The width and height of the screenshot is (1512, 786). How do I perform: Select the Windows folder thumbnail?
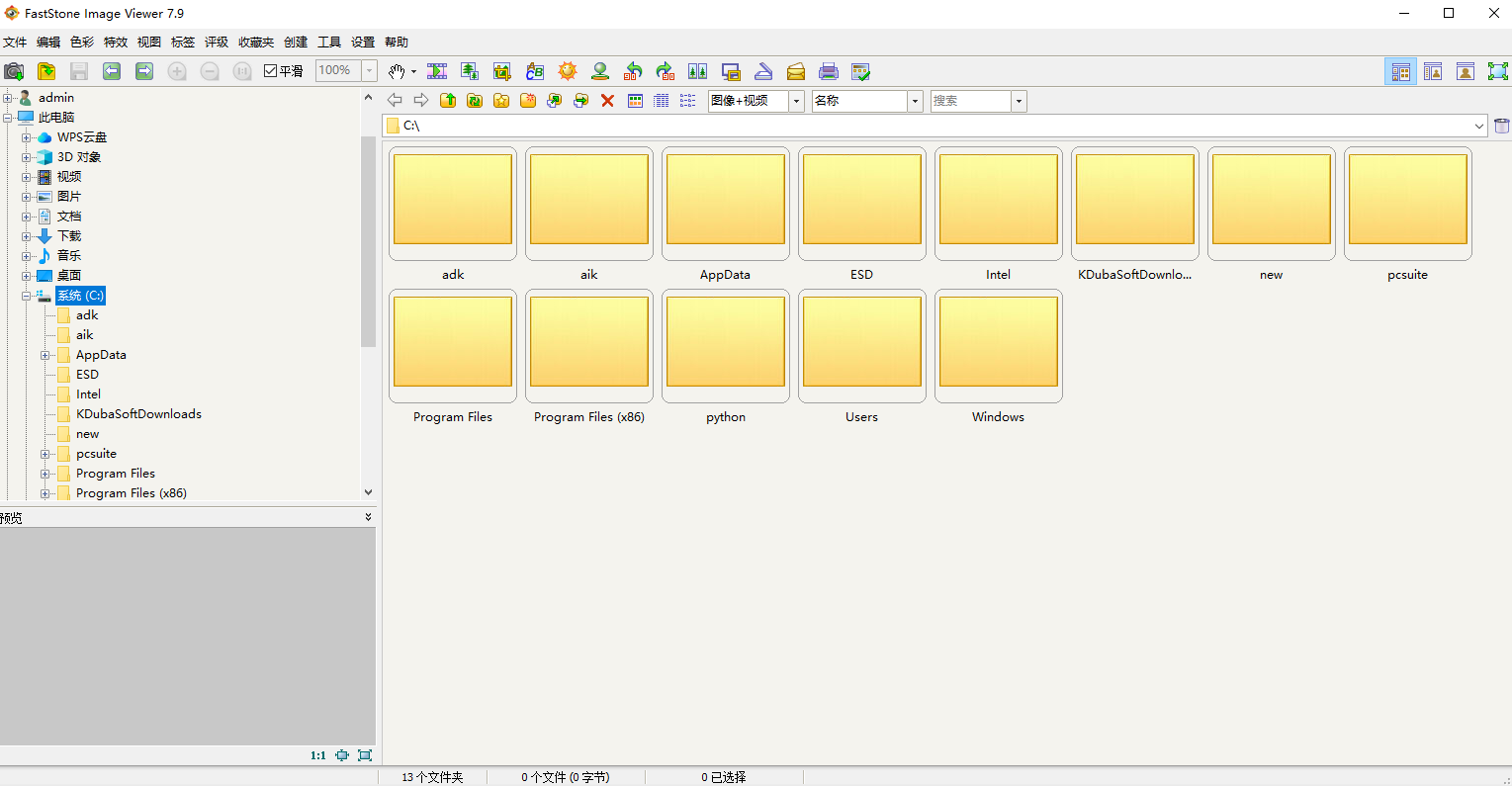tap(998, 345)
